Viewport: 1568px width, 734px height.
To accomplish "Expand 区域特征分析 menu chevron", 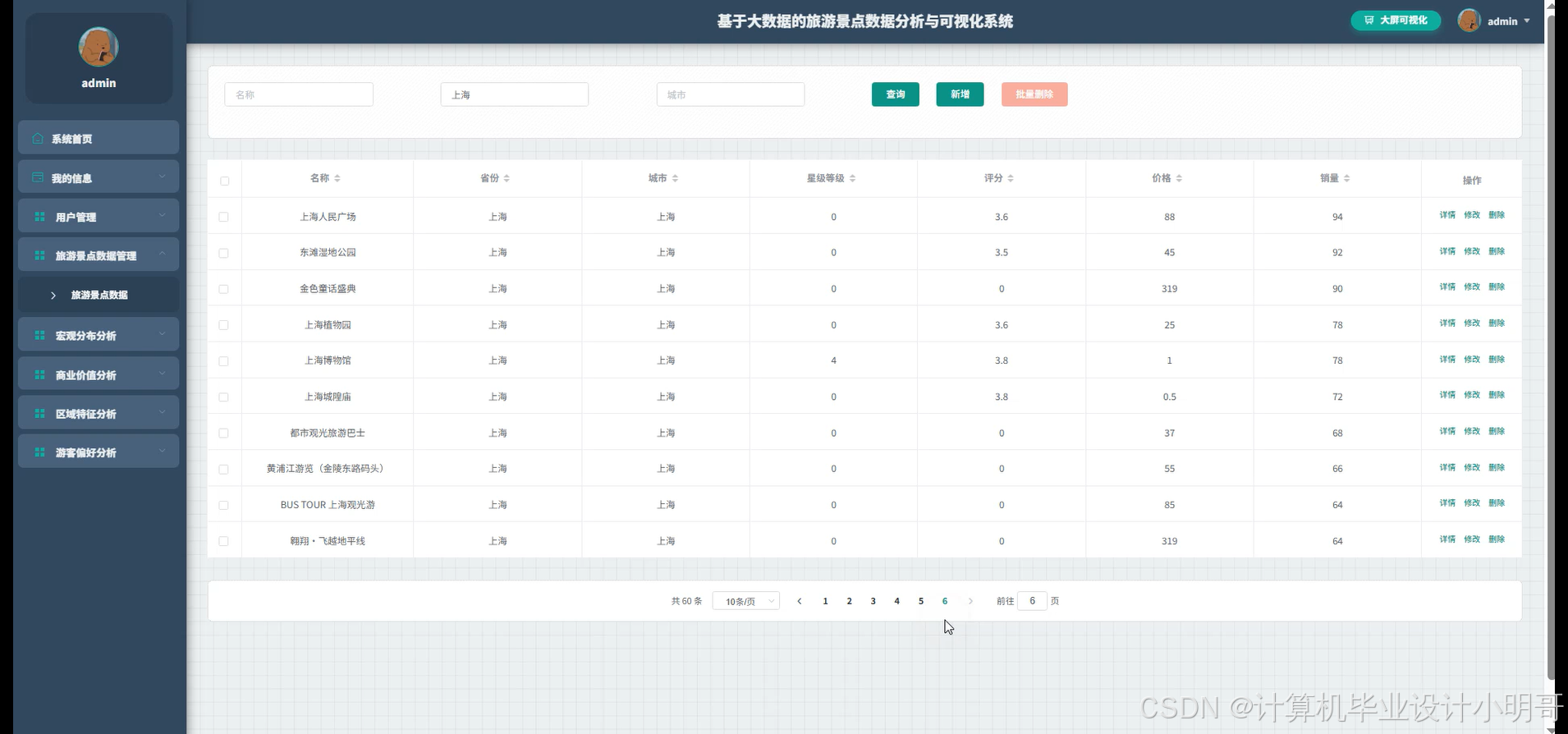I will pos(162,411).
